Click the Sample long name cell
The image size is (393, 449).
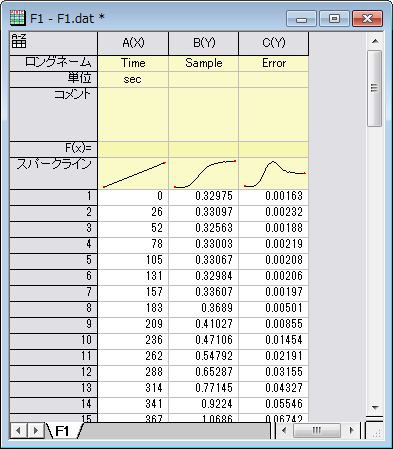pos(204,63)
